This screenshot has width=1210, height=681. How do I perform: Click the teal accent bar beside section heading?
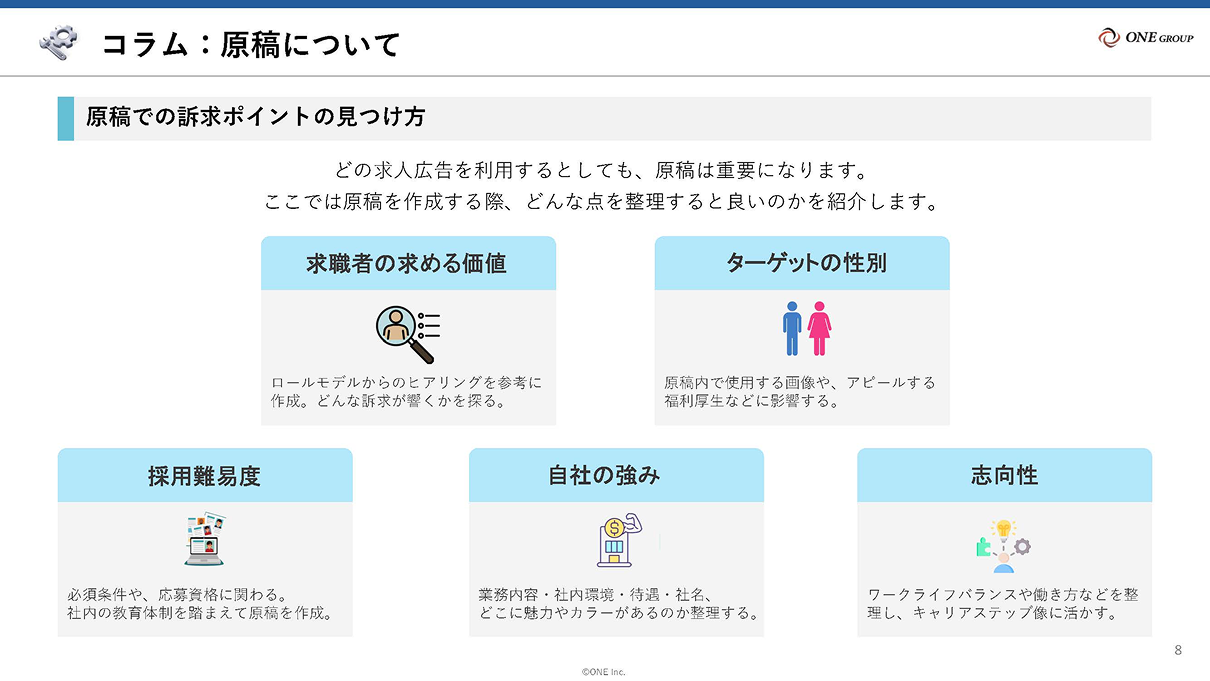[66, 118]
